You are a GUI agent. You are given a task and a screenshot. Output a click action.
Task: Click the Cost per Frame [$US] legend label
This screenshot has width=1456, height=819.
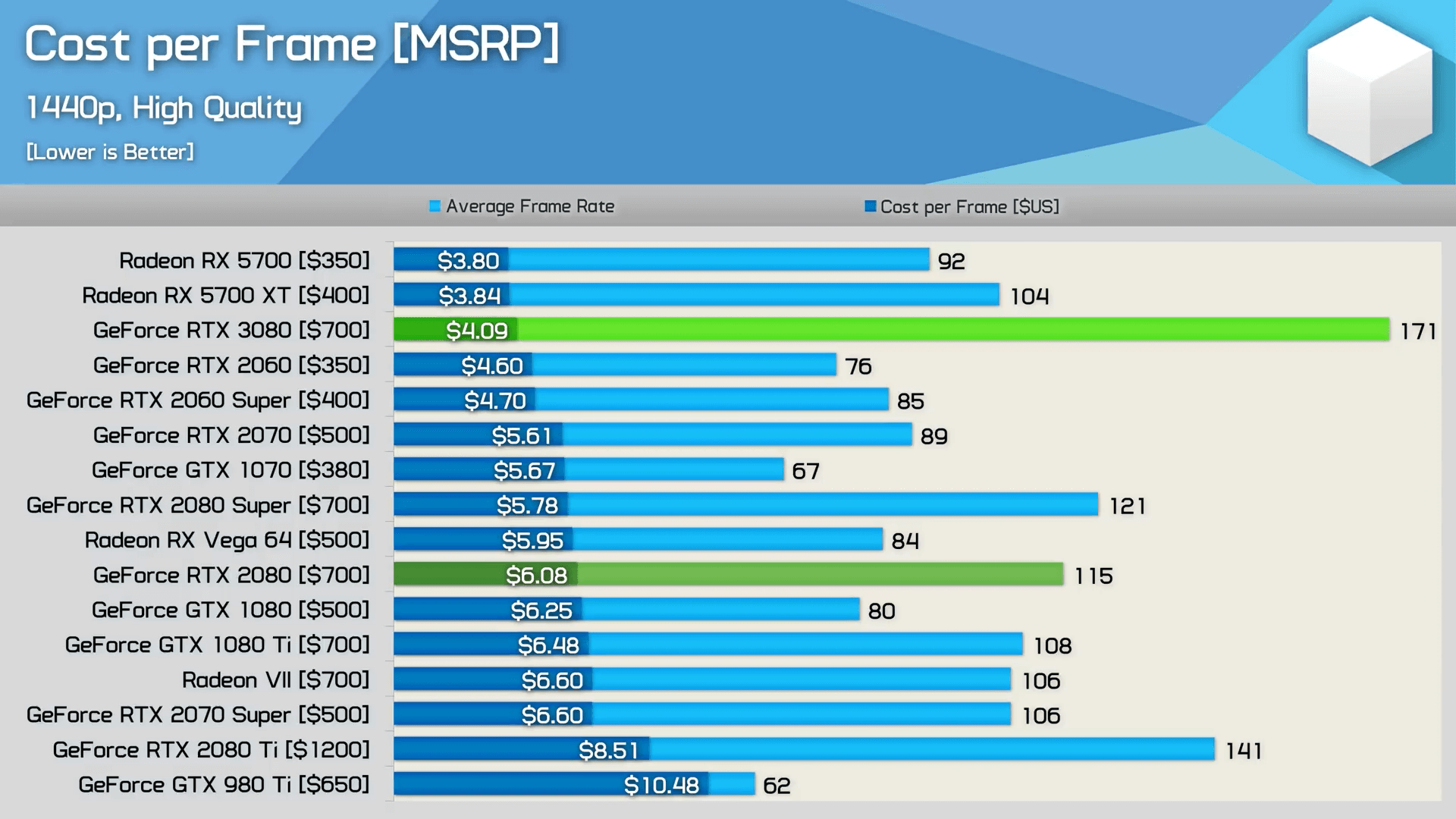969,206
